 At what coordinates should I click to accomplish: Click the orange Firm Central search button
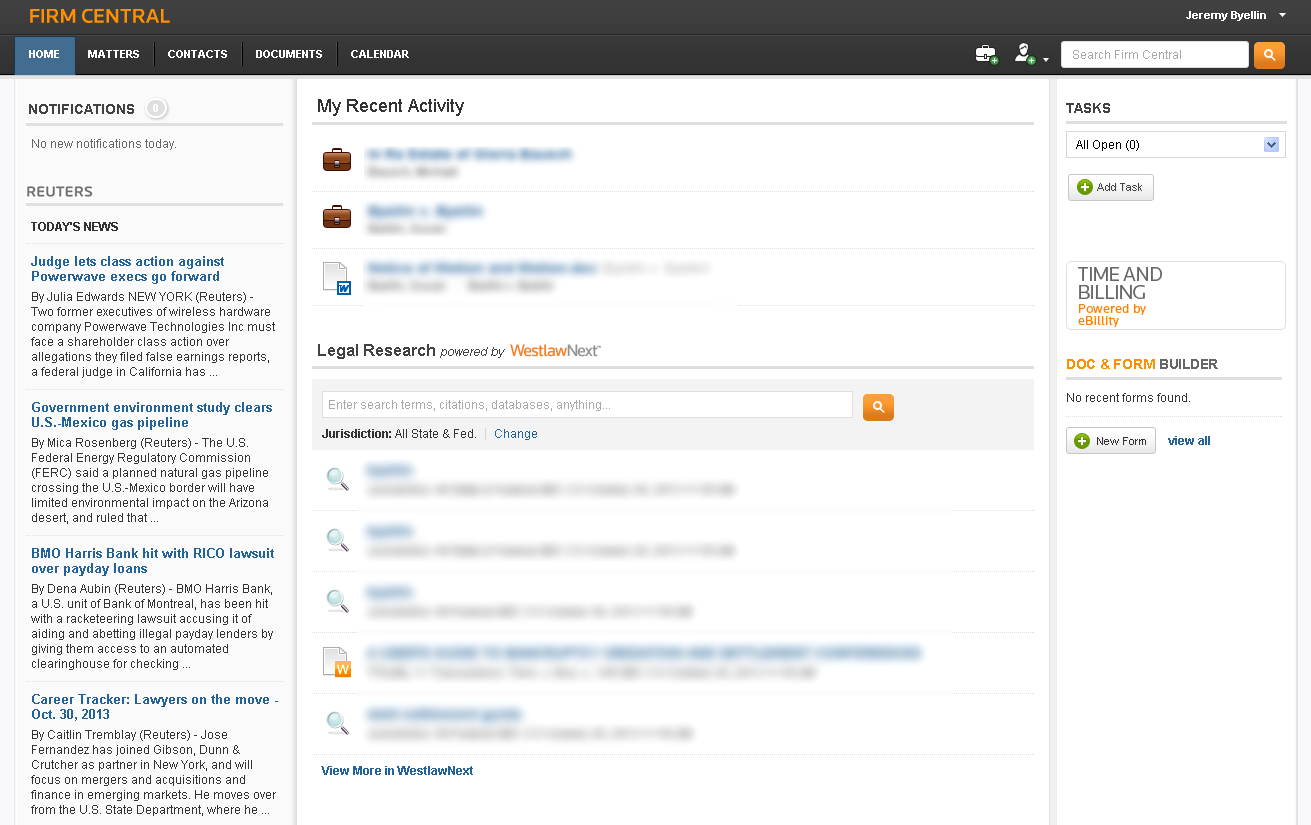pos(1269,55)
